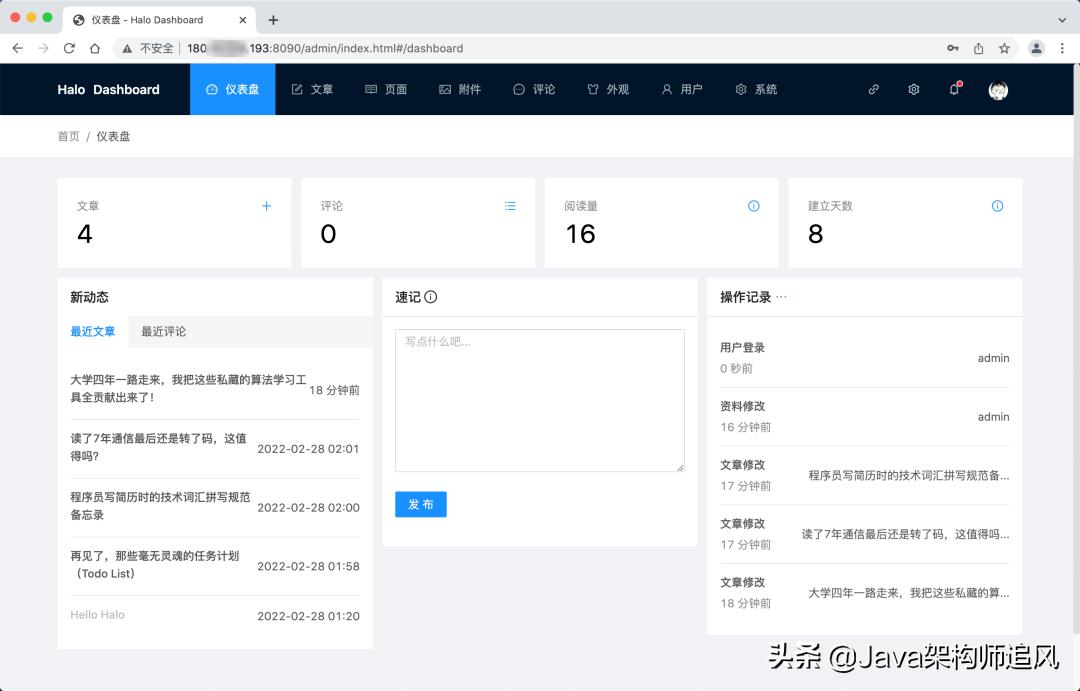The width and height of the screenshot is (1080, 691).
Task: Open the info icon beside 速记
Action: (x=432, y=297)
